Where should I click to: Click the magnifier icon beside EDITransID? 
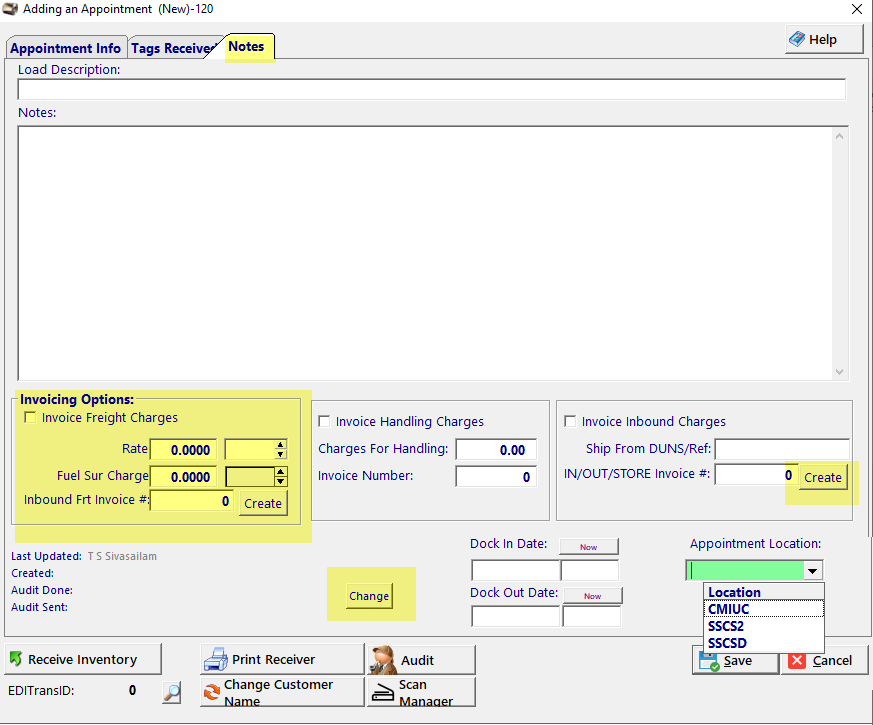click(x=172, y=692)
